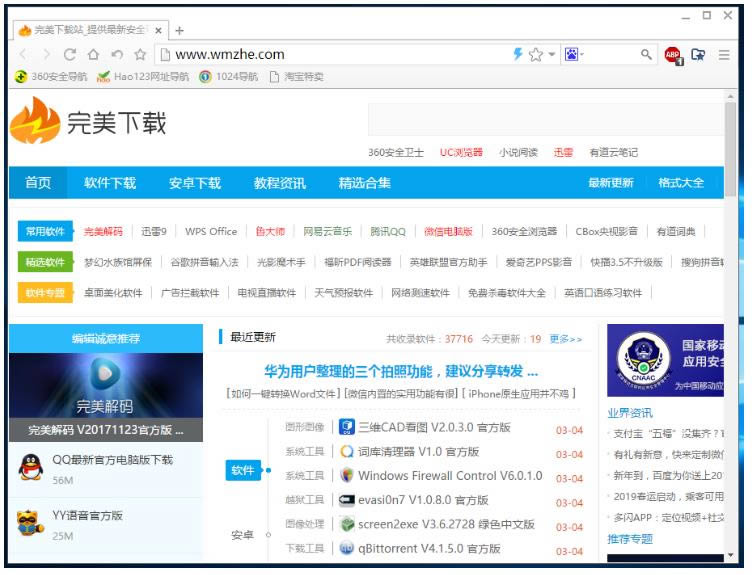The height and width of the screenshot is (575, 755).
Task: Open the 1024导航 bookmark
Action: pyautogui.click(x=229, y=77)
